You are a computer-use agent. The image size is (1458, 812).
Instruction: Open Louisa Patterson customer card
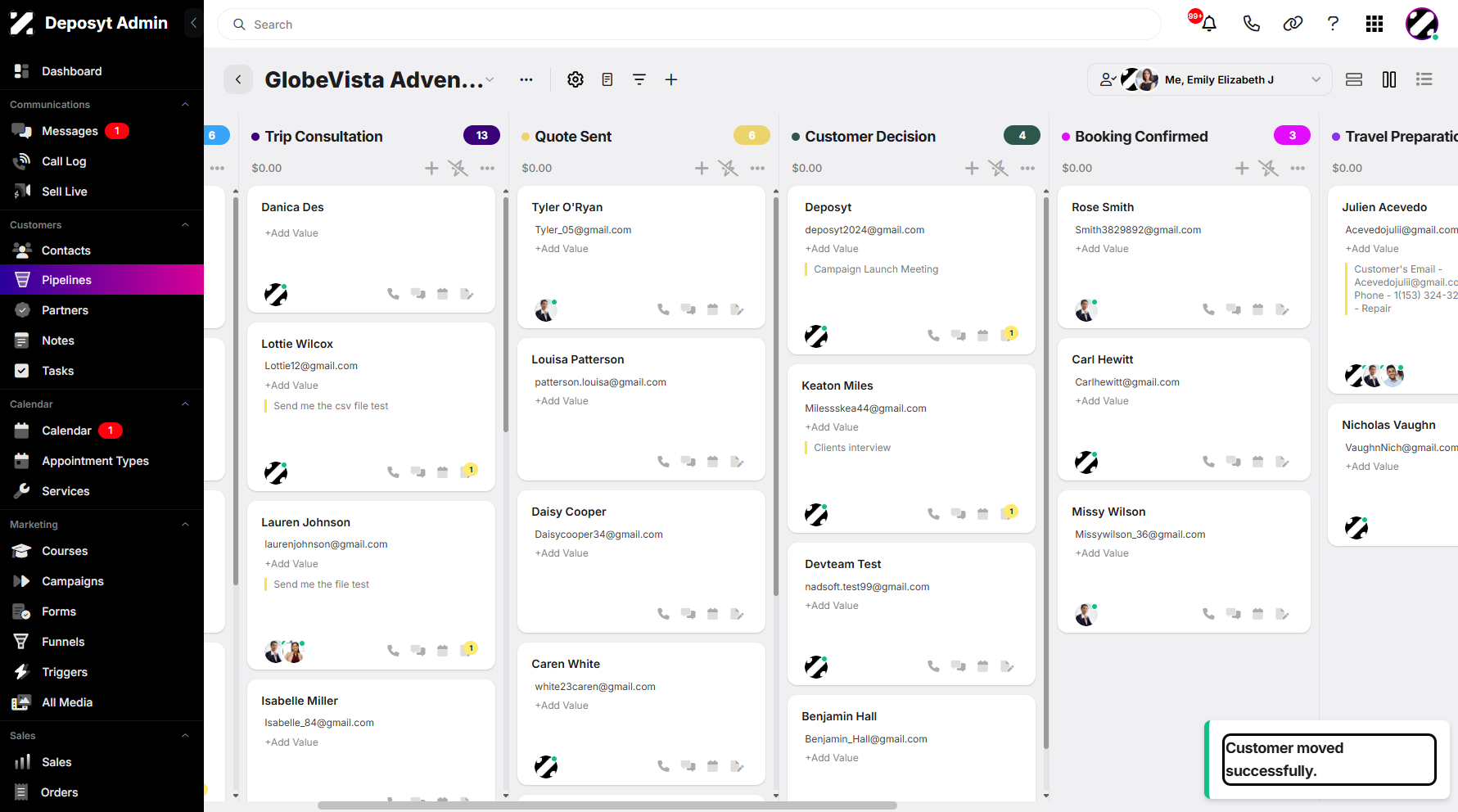(641, 409)
